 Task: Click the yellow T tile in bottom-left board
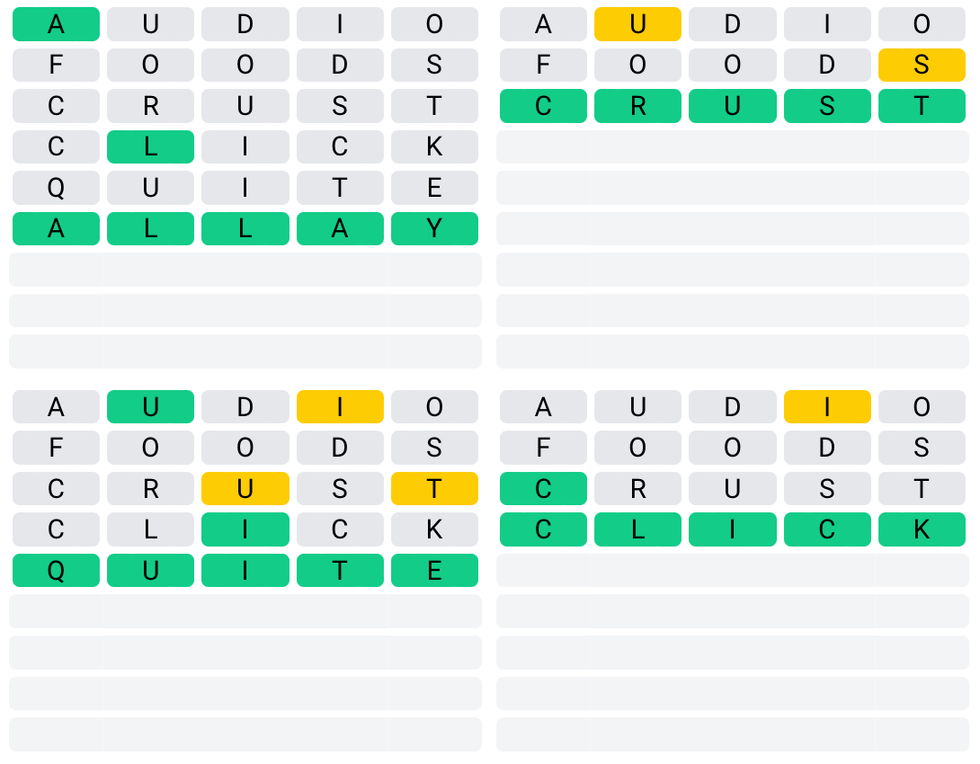434,489
